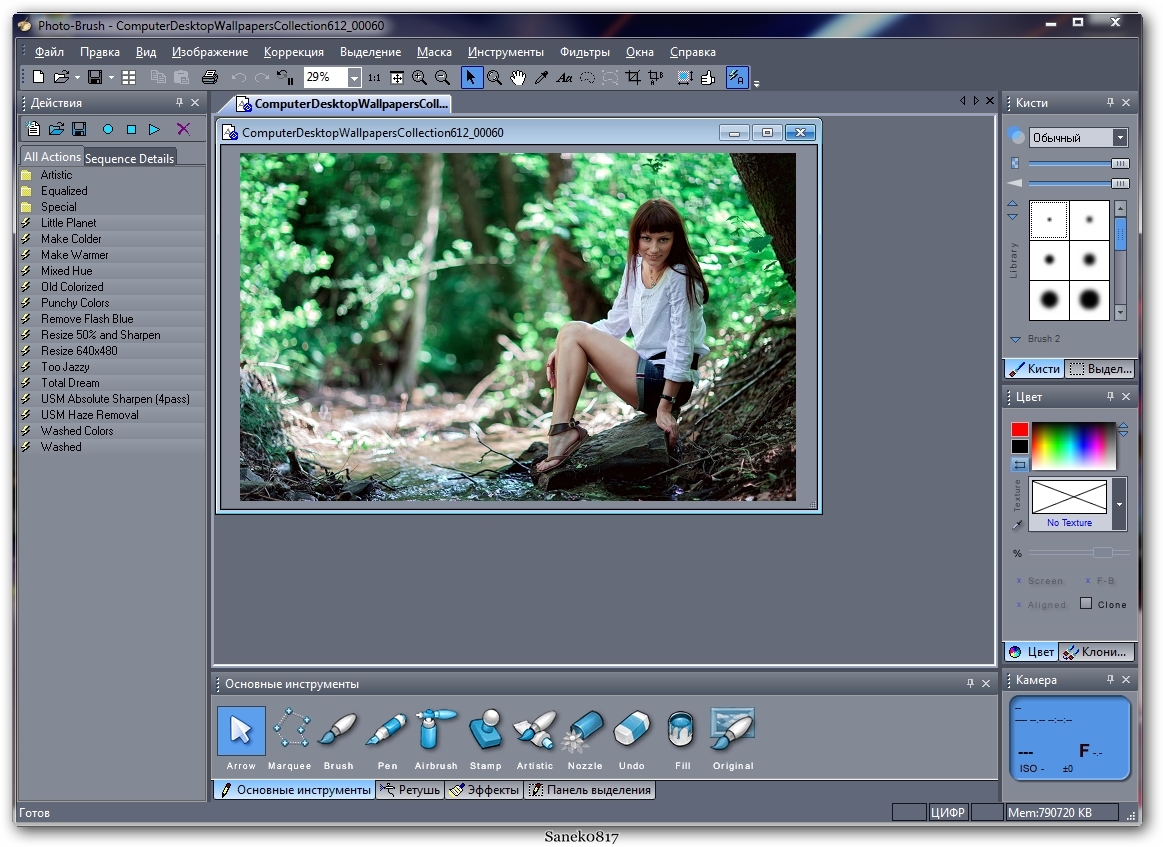Open the zoom percentage dropdown
Screen dimensions: 1163x847
click(354, 77)
